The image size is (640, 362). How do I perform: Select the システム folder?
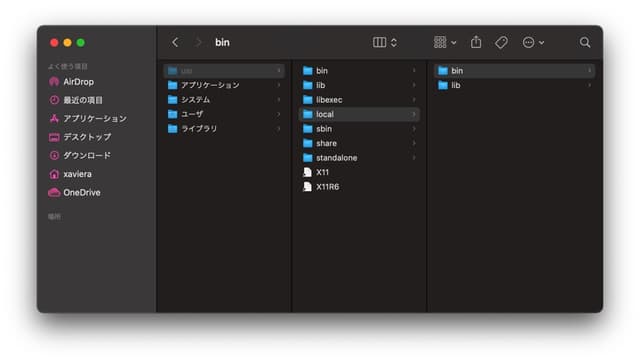tap(224, 100)
